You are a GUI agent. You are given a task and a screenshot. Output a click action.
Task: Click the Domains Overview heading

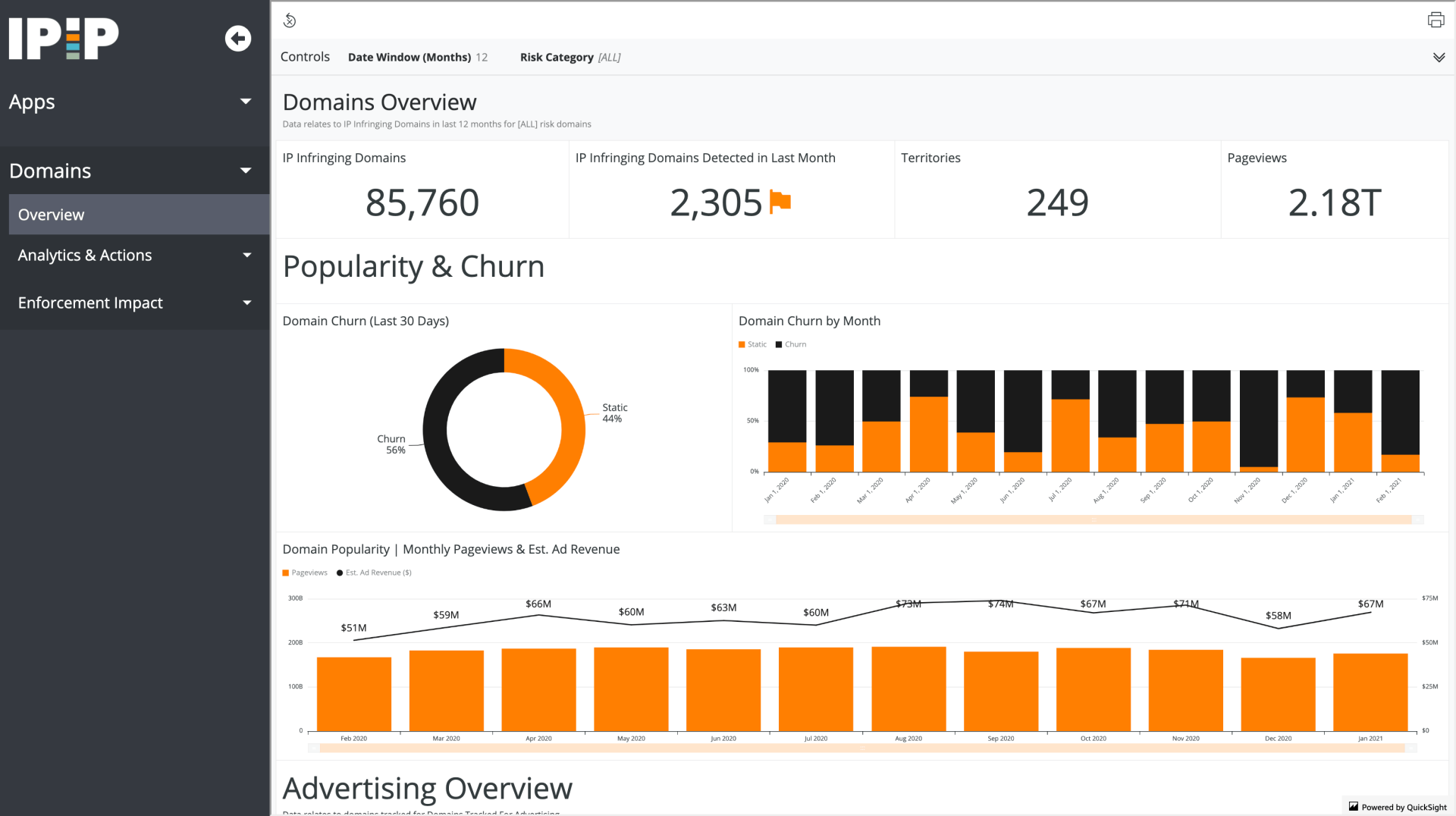coord(379,102)
